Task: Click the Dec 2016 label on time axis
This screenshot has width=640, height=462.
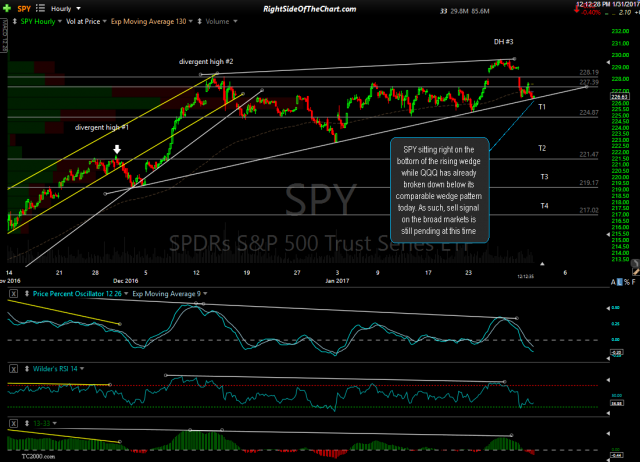Action: [125, 281]
